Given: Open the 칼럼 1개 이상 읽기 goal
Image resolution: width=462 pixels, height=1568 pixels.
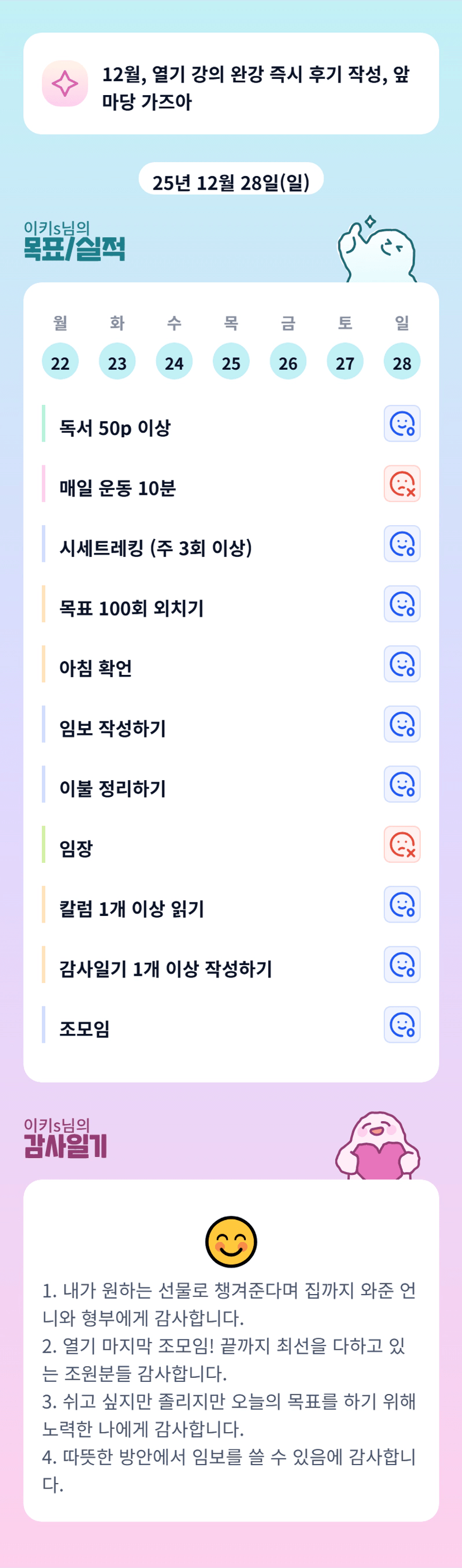Looking at the screenshot, I should tap(131, 909).
